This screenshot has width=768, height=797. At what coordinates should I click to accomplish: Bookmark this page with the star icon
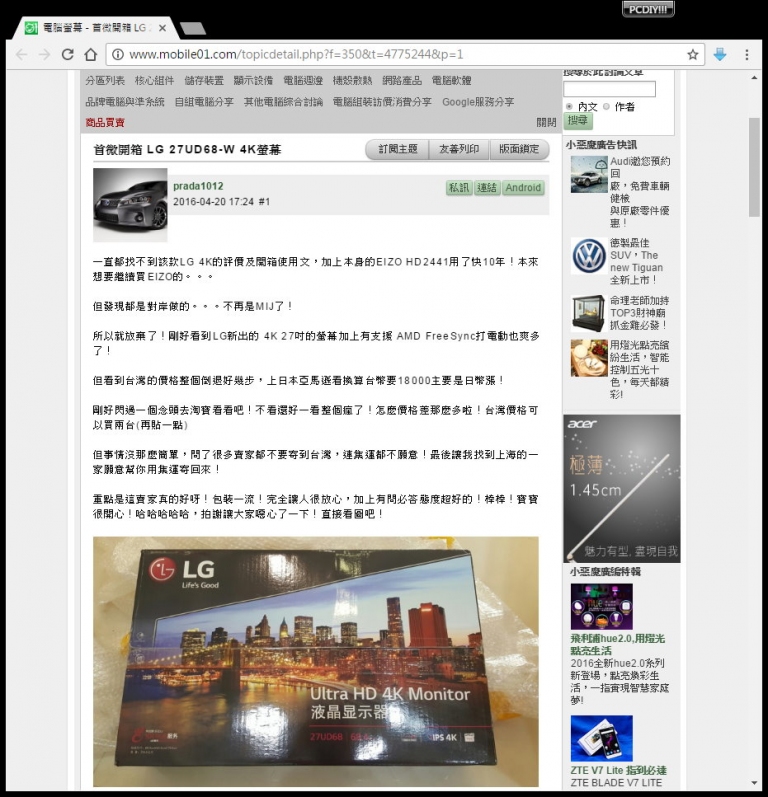coord(692,54)
